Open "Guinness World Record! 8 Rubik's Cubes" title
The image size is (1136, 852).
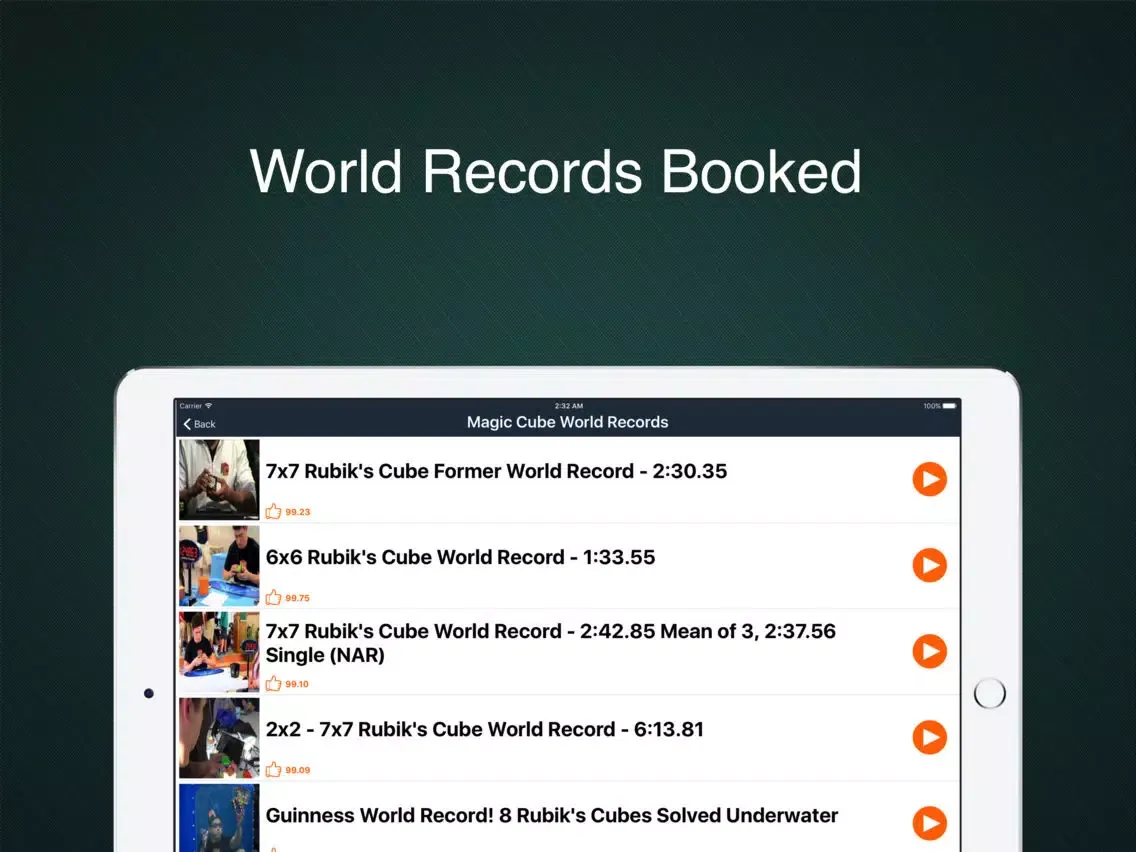click(551, 815)
